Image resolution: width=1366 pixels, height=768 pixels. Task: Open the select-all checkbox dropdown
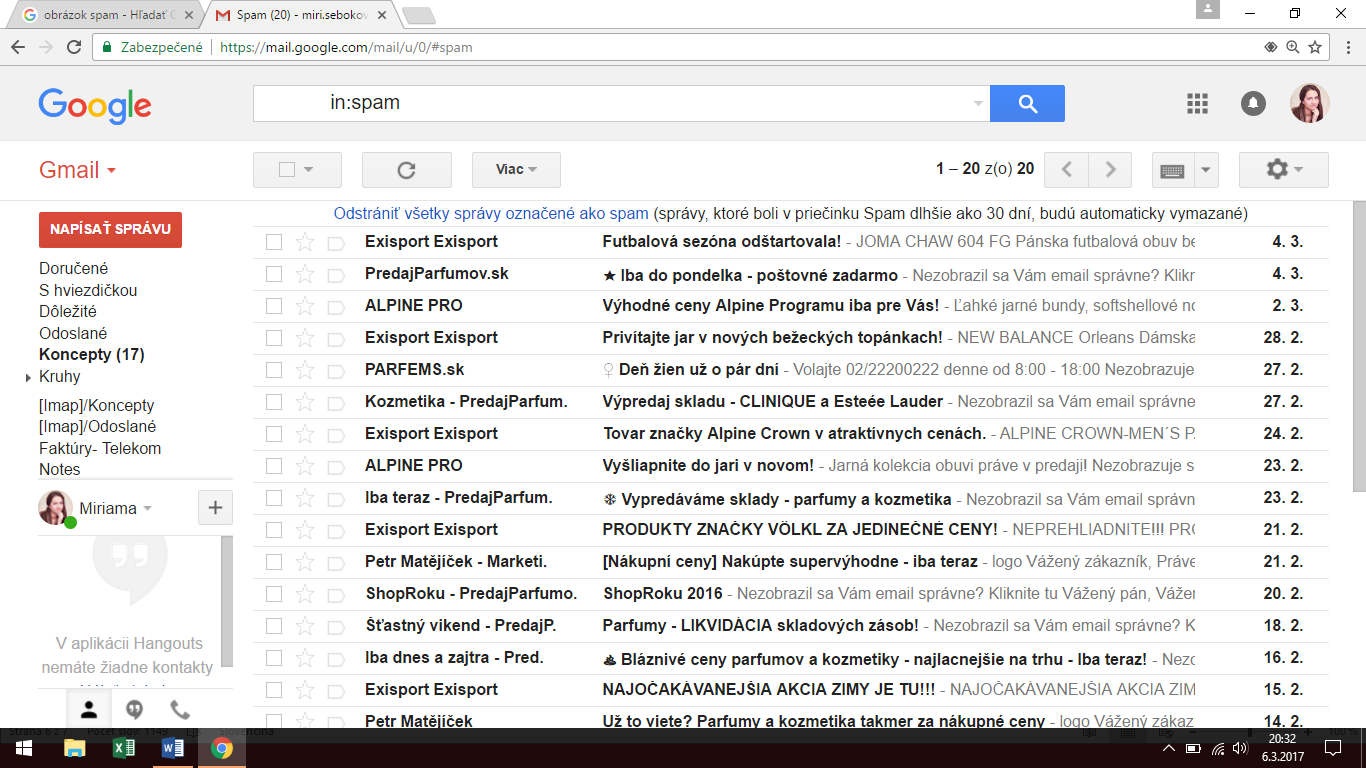point(309,170)
